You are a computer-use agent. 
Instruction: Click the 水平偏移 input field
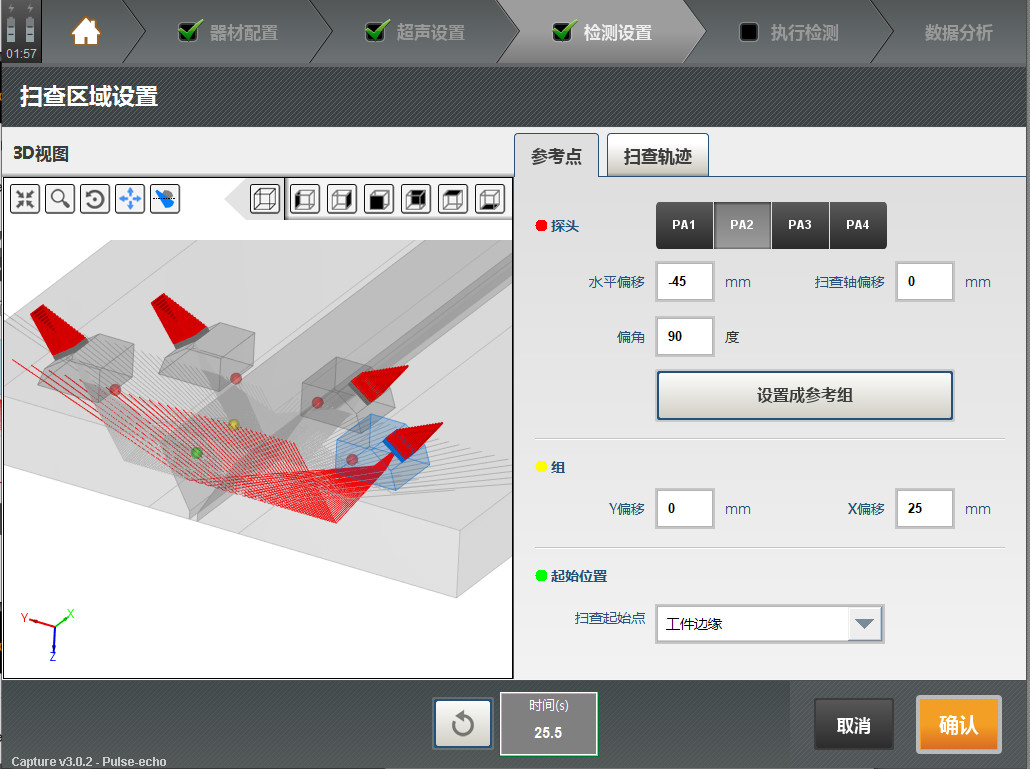[685, 282]
